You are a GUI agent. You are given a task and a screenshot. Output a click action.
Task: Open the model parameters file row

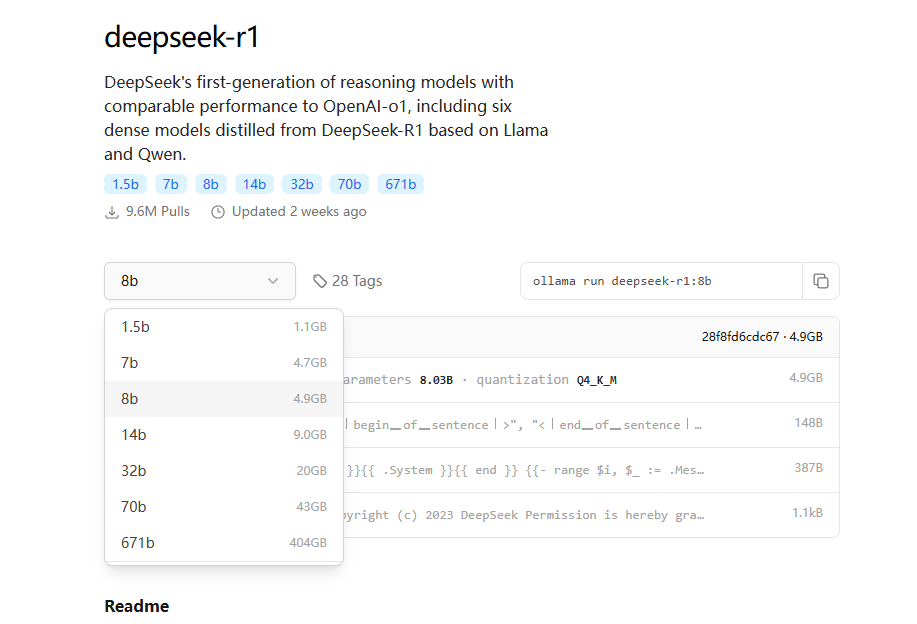[590, 380]
